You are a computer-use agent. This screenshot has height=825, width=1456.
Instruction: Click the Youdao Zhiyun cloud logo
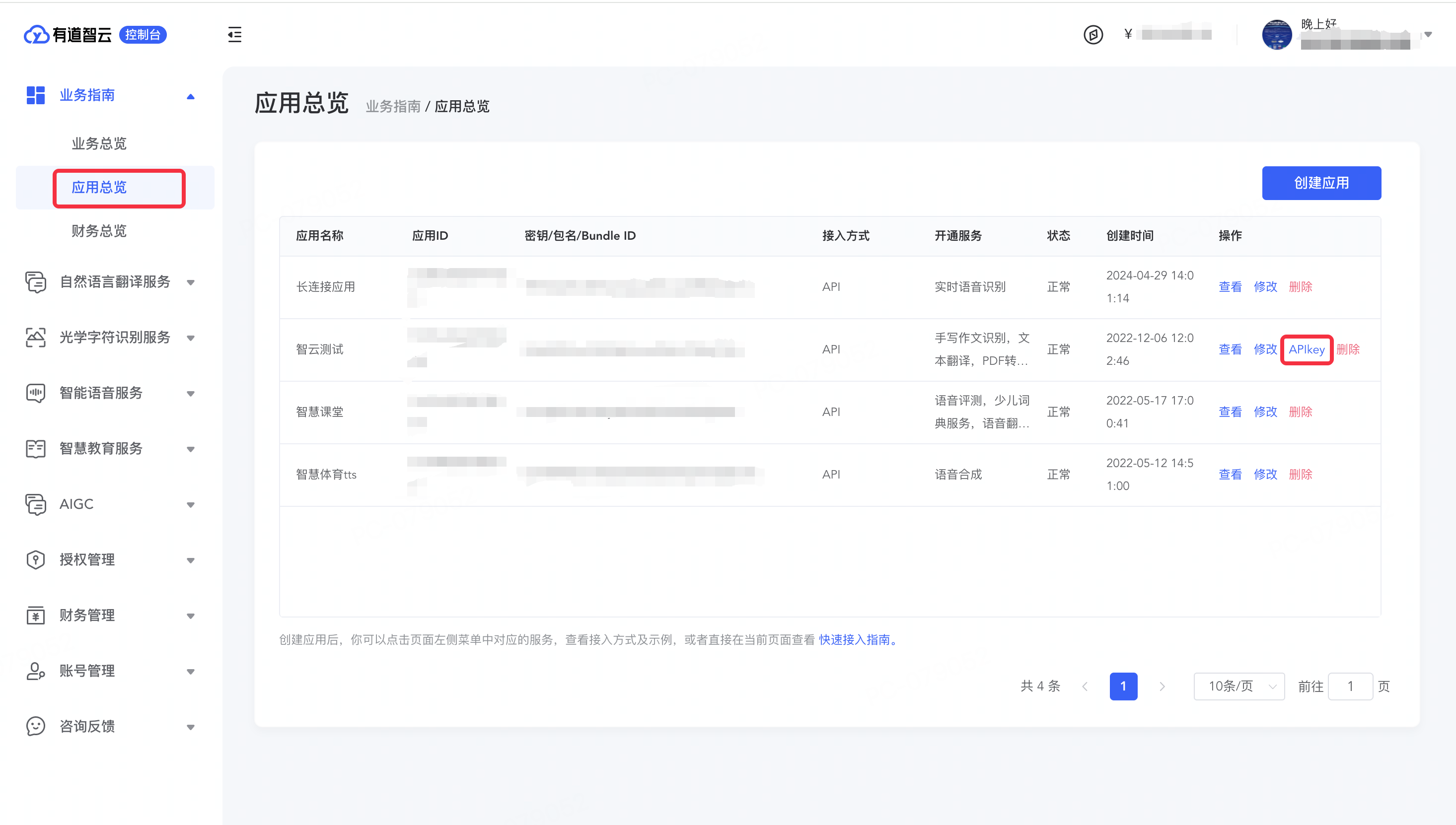tap(36, 35)
